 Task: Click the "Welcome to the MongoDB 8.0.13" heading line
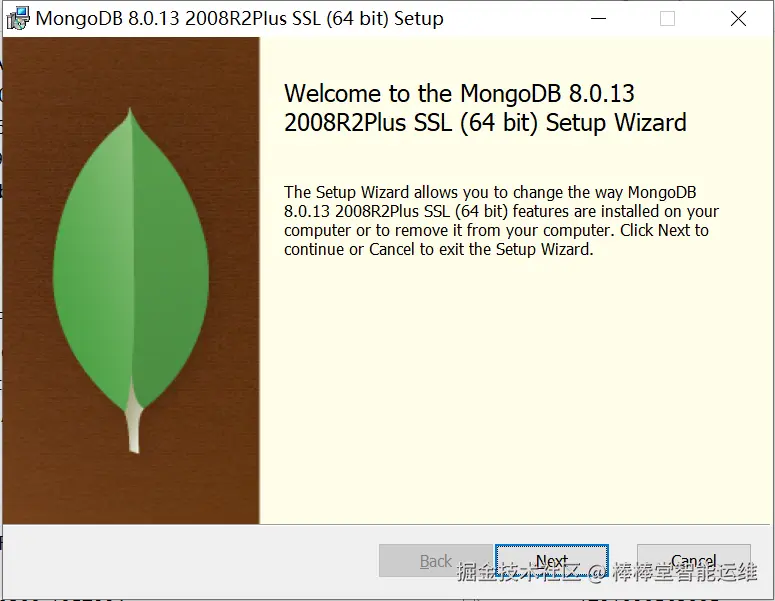(459, 93)
